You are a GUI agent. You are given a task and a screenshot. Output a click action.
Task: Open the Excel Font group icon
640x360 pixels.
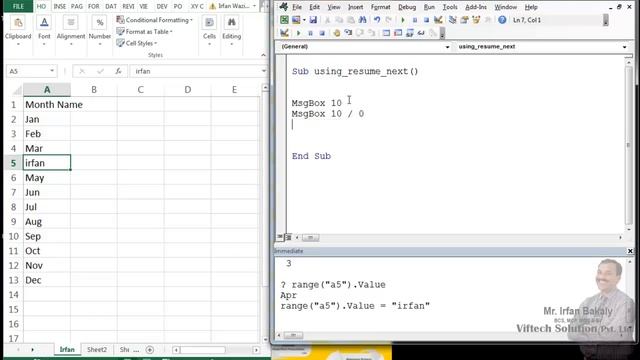[44, 23]
